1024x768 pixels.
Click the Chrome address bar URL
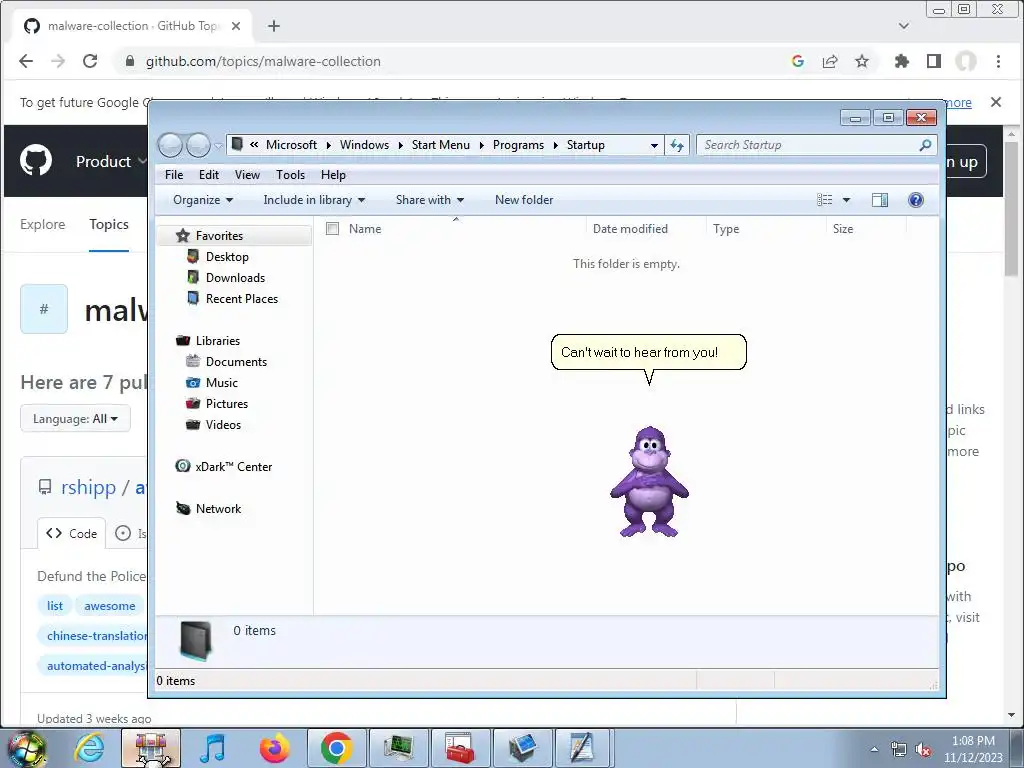coord(263,61)
